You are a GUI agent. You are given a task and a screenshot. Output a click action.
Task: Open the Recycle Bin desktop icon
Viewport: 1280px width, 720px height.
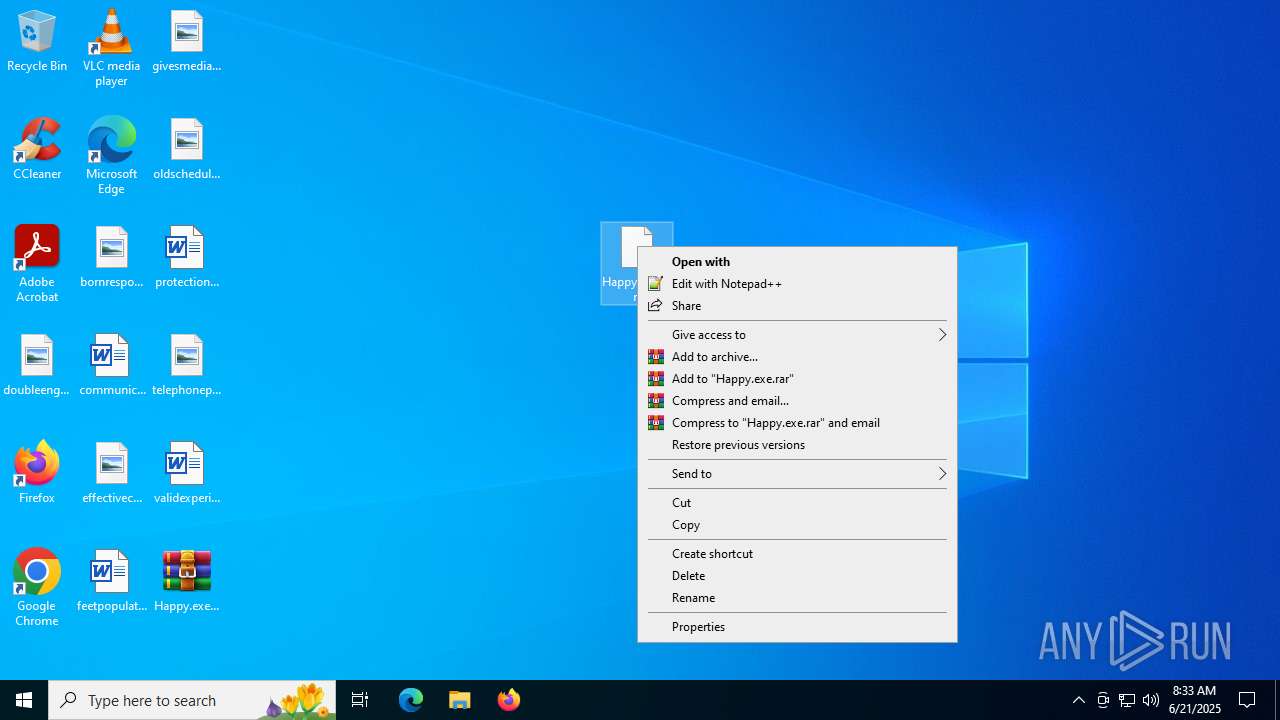(37, 41)
